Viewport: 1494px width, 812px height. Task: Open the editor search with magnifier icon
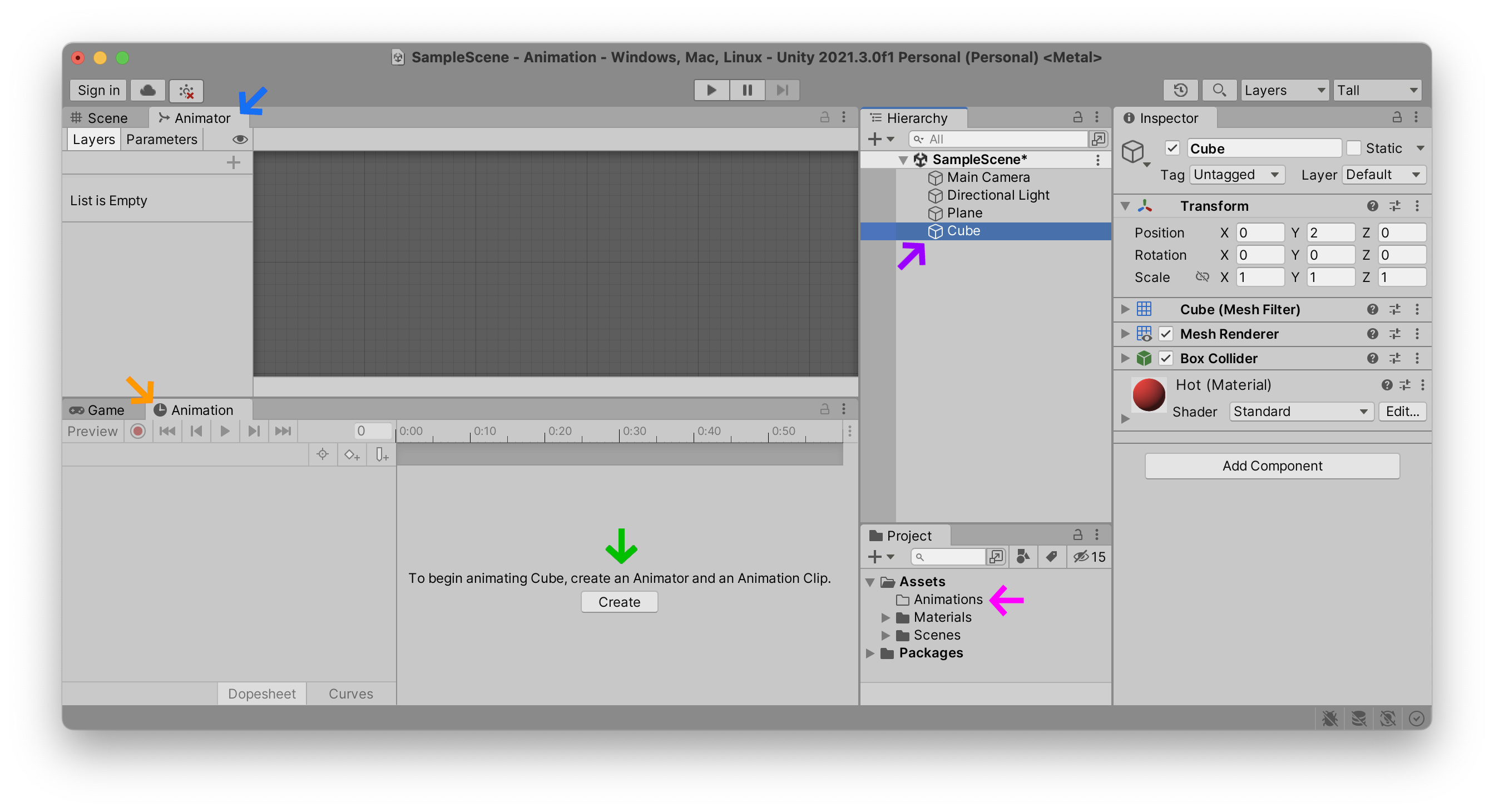pos(1219,90)
